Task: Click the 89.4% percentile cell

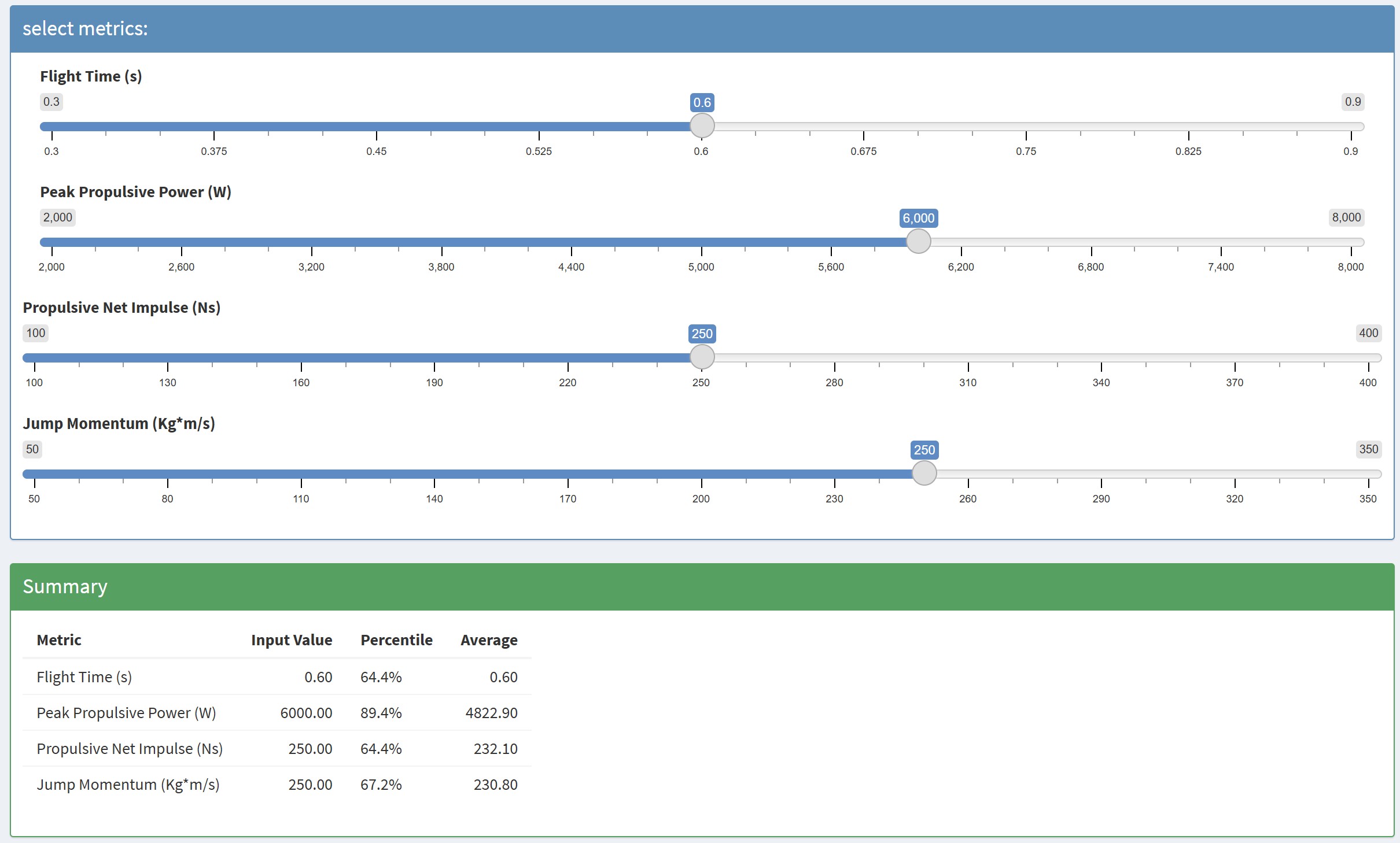Action: click(x=381, y=713)
